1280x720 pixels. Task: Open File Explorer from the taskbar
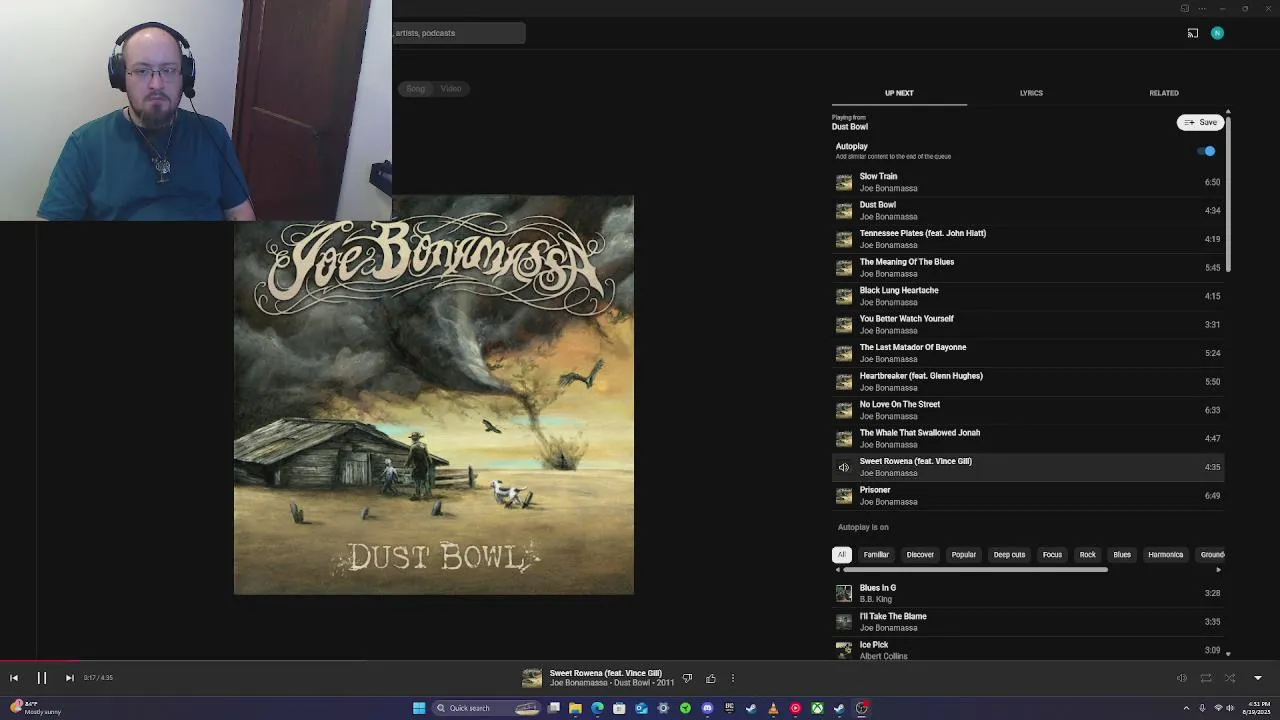(575, 708)
